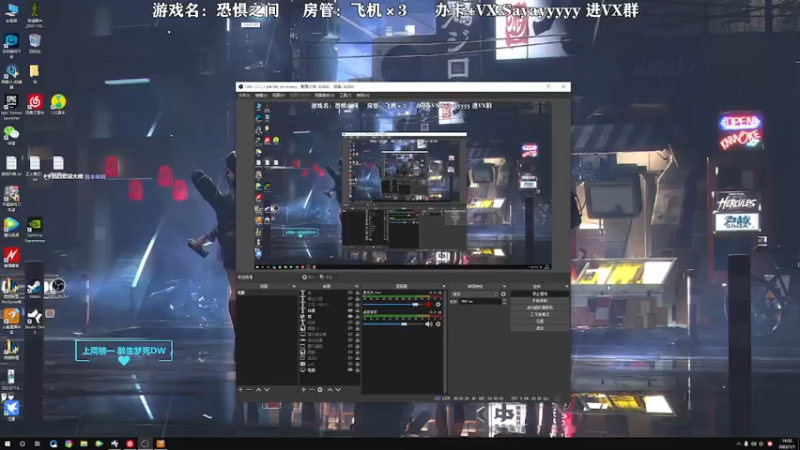Viewport: 800px width, 450px height.
Task: Move scene down in Scenes panel
Action: tap(267, 389)
